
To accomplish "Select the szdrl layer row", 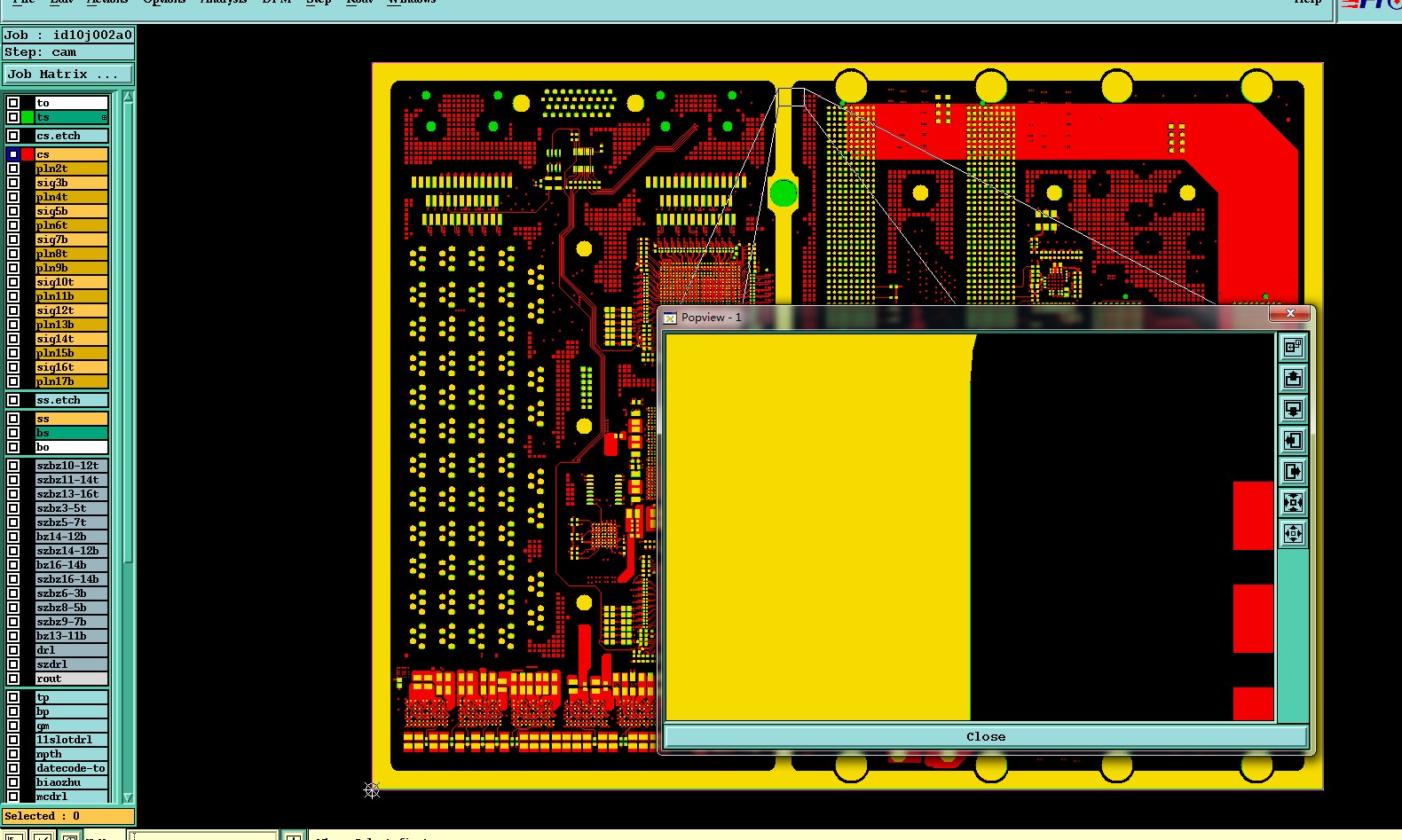I will coord(71,664).
